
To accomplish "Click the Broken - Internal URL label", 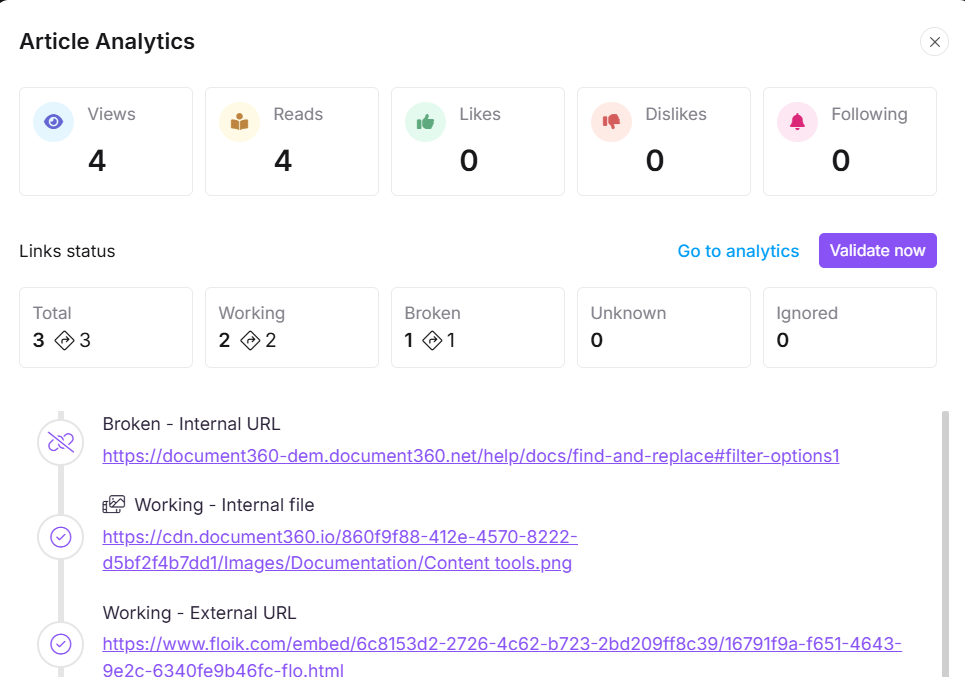I will (x=191, y=424).
